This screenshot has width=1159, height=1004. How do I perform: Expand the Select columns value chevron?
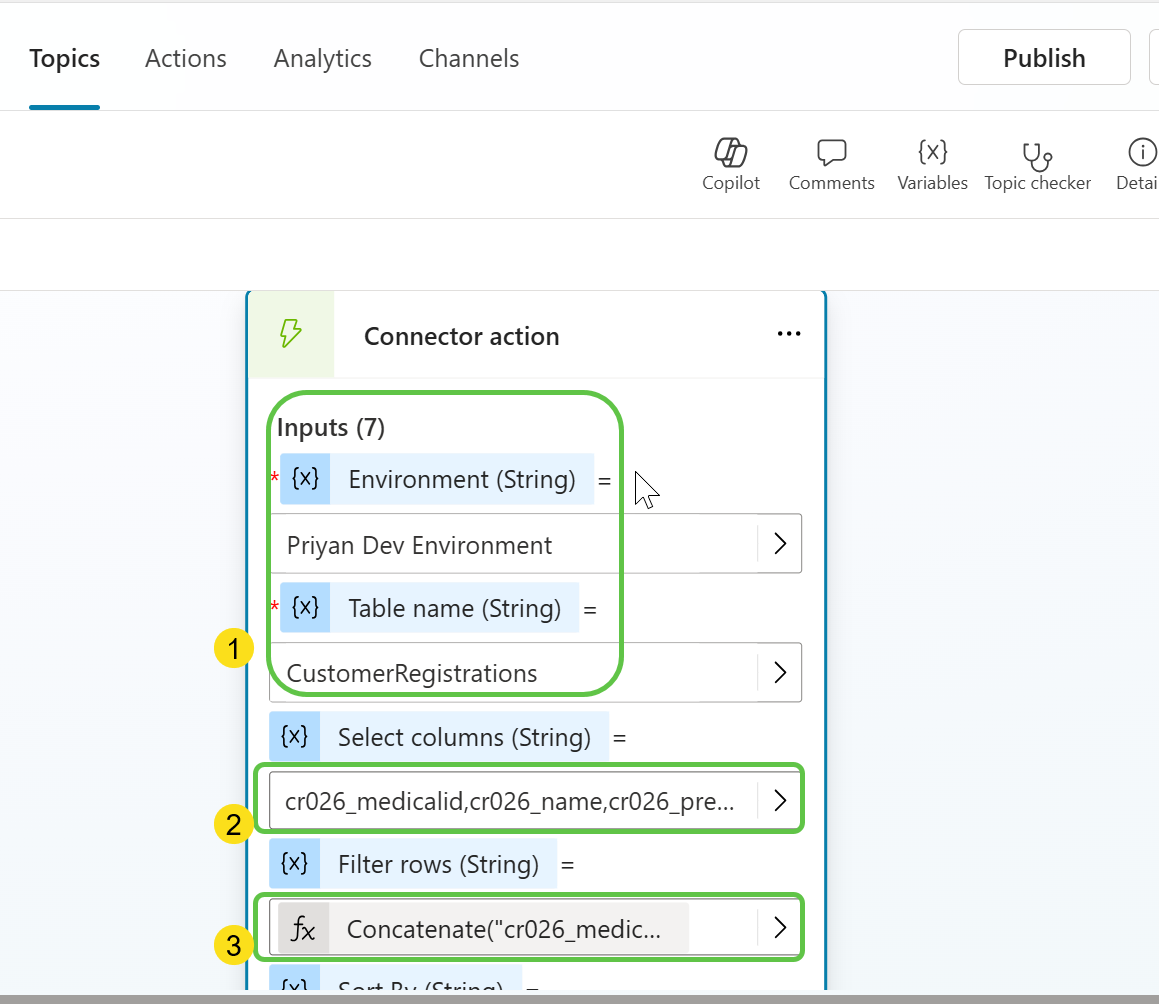click(780, 801)
